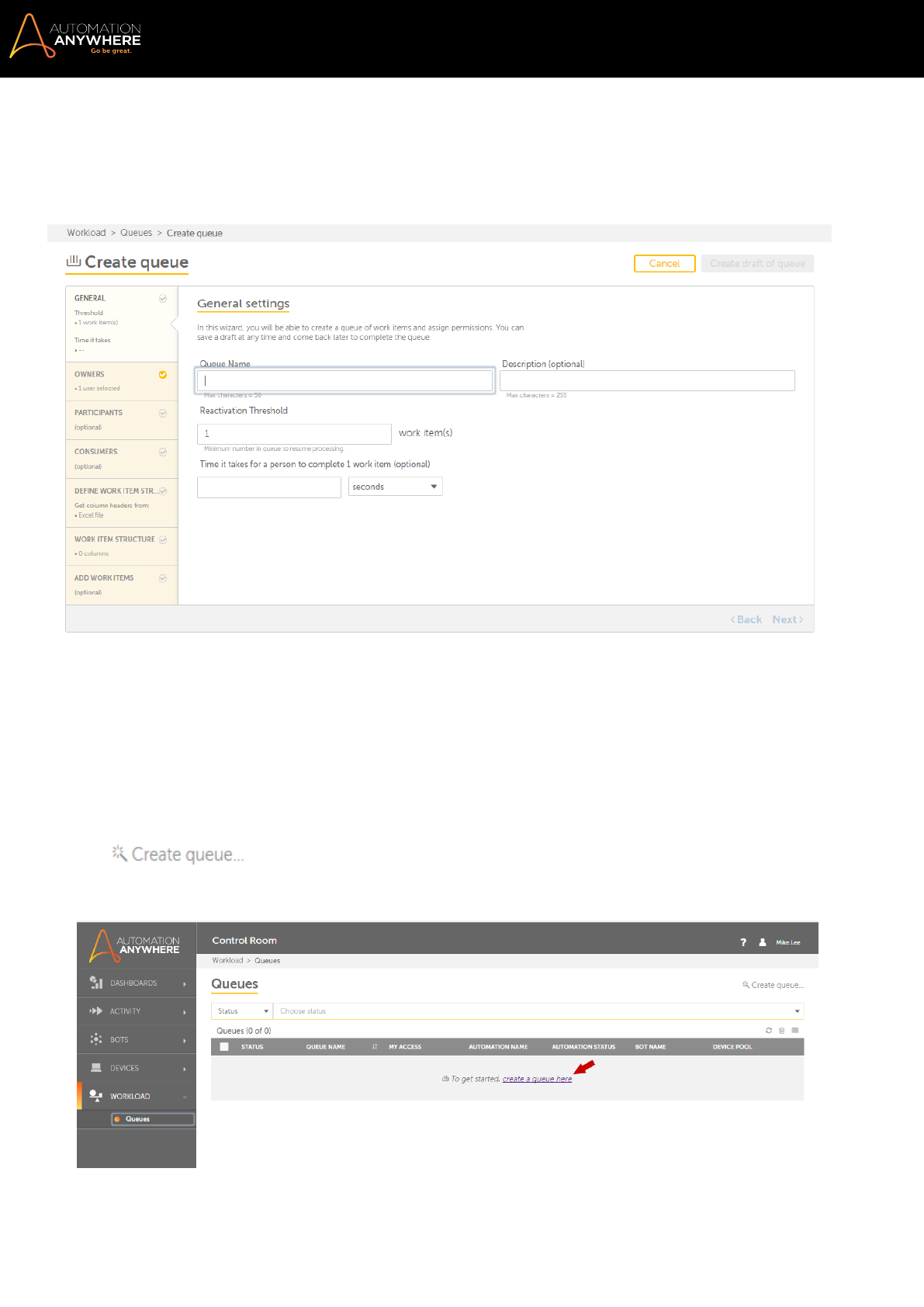Screen dimensions: 924x1307
Task: Click the sort icon beside QUEUE NAME
Action: pos(374,1047)
